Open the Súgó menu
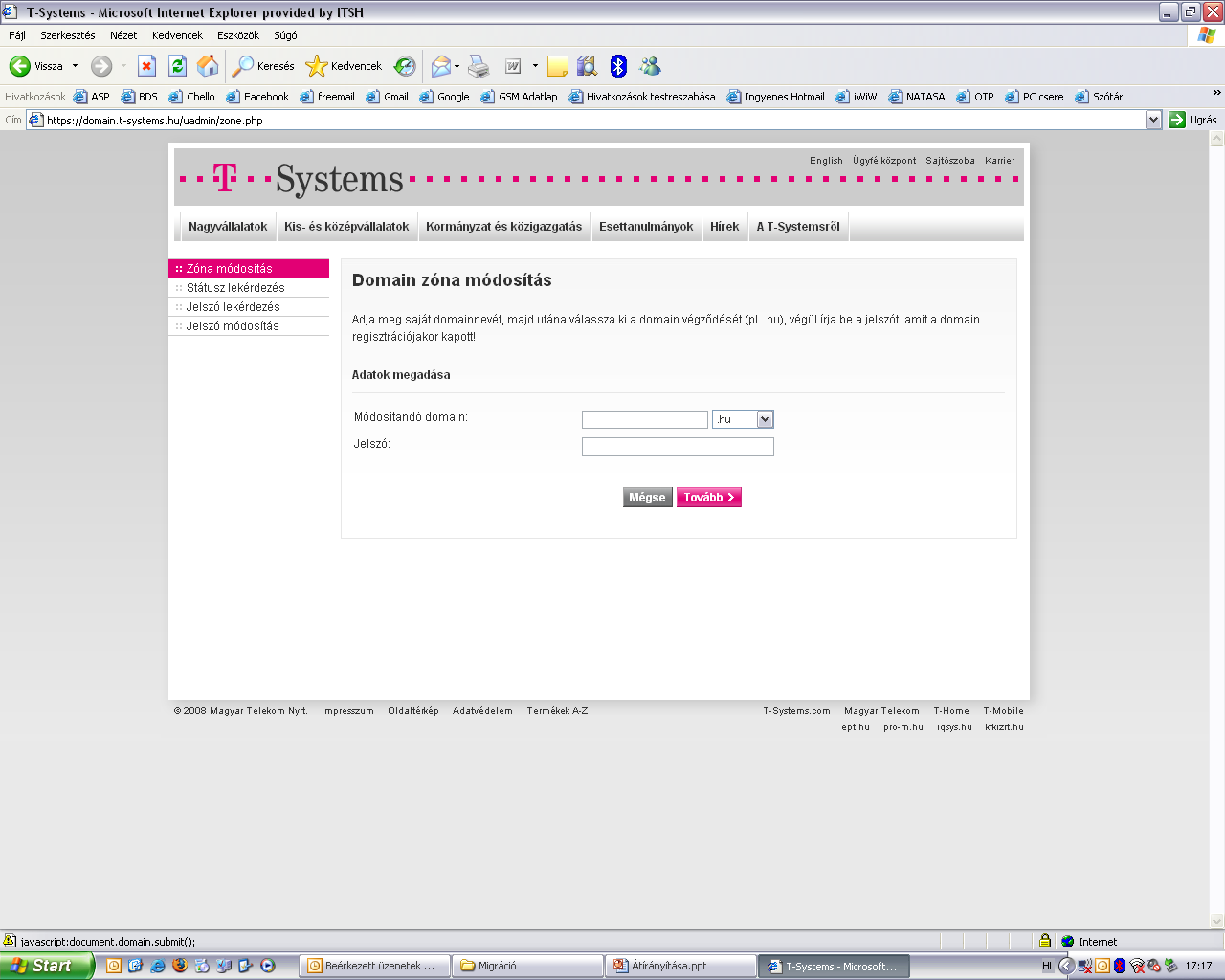1225x980 pixels. (285, 35)
